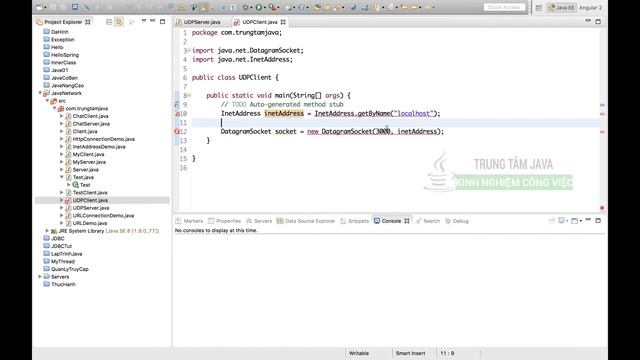Screen dimensions: 640x360
Task: Click the Open Perspective icon near Java EE
Action: 539,7
